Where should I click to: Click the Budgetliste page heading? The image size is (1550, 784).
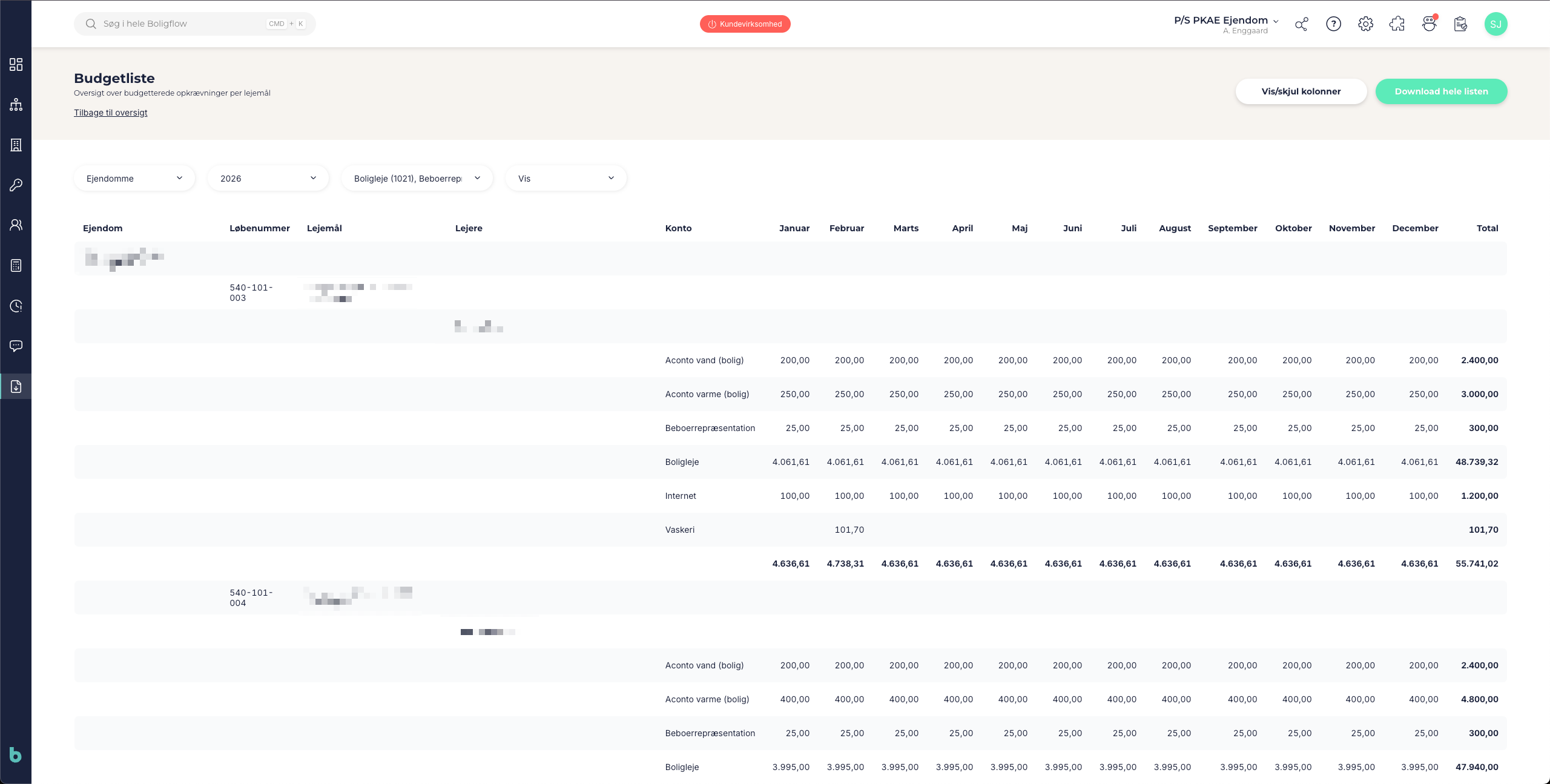click(114, 78)
